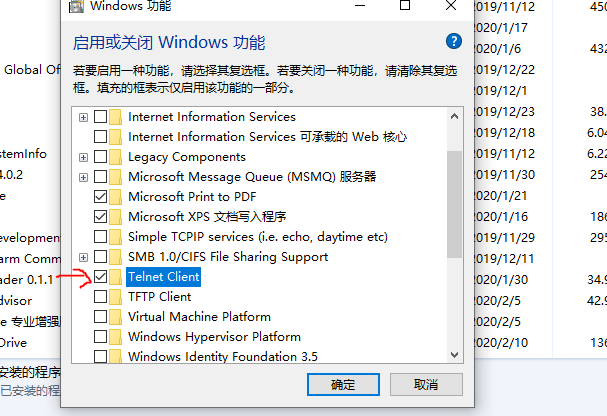Screen dimensions: 607x416
Task: Enable the TFTP Client checkbox
Action: click(x=100, y=297)
